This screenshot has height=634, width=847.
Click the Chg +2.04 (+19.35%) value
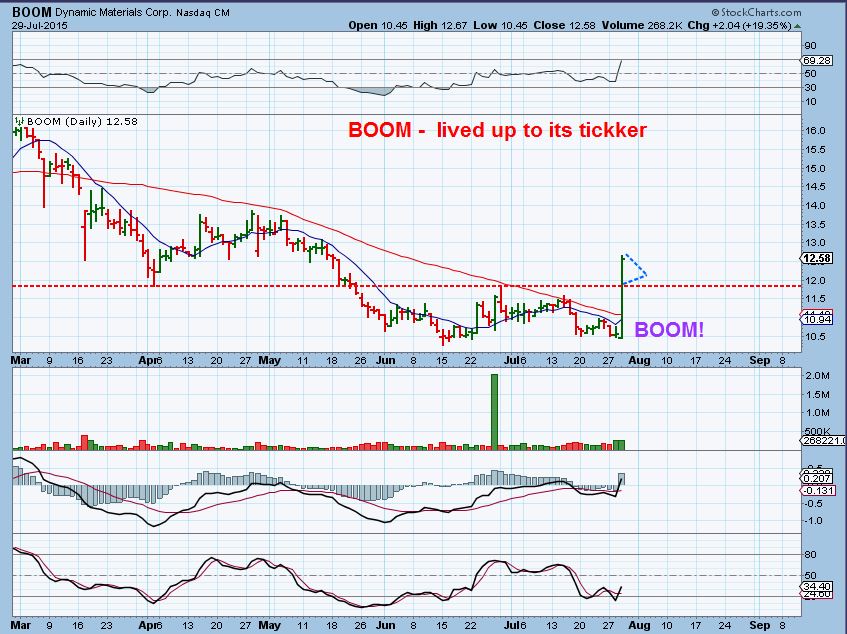pos(740,25)
